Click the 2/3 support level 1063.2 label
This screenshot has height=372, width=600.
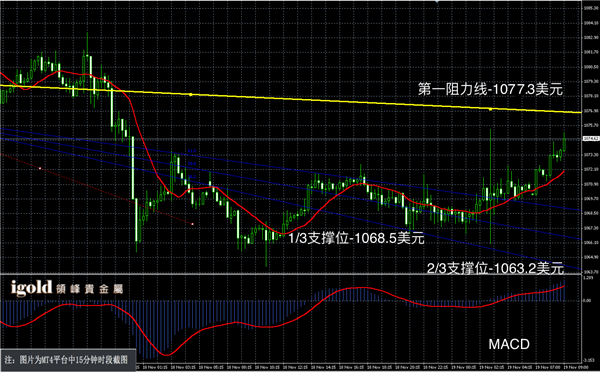[x=495, y=268]
